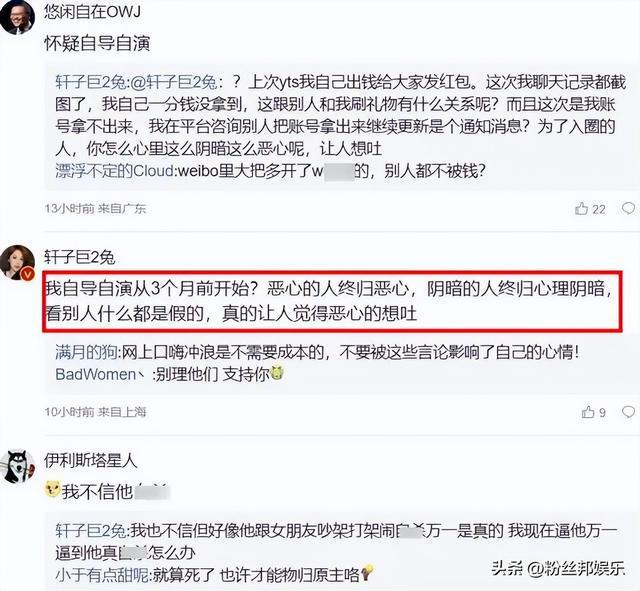Click the orange V verification badge
Viewport: 640px width, 591px height.
(x=28, y=274)
